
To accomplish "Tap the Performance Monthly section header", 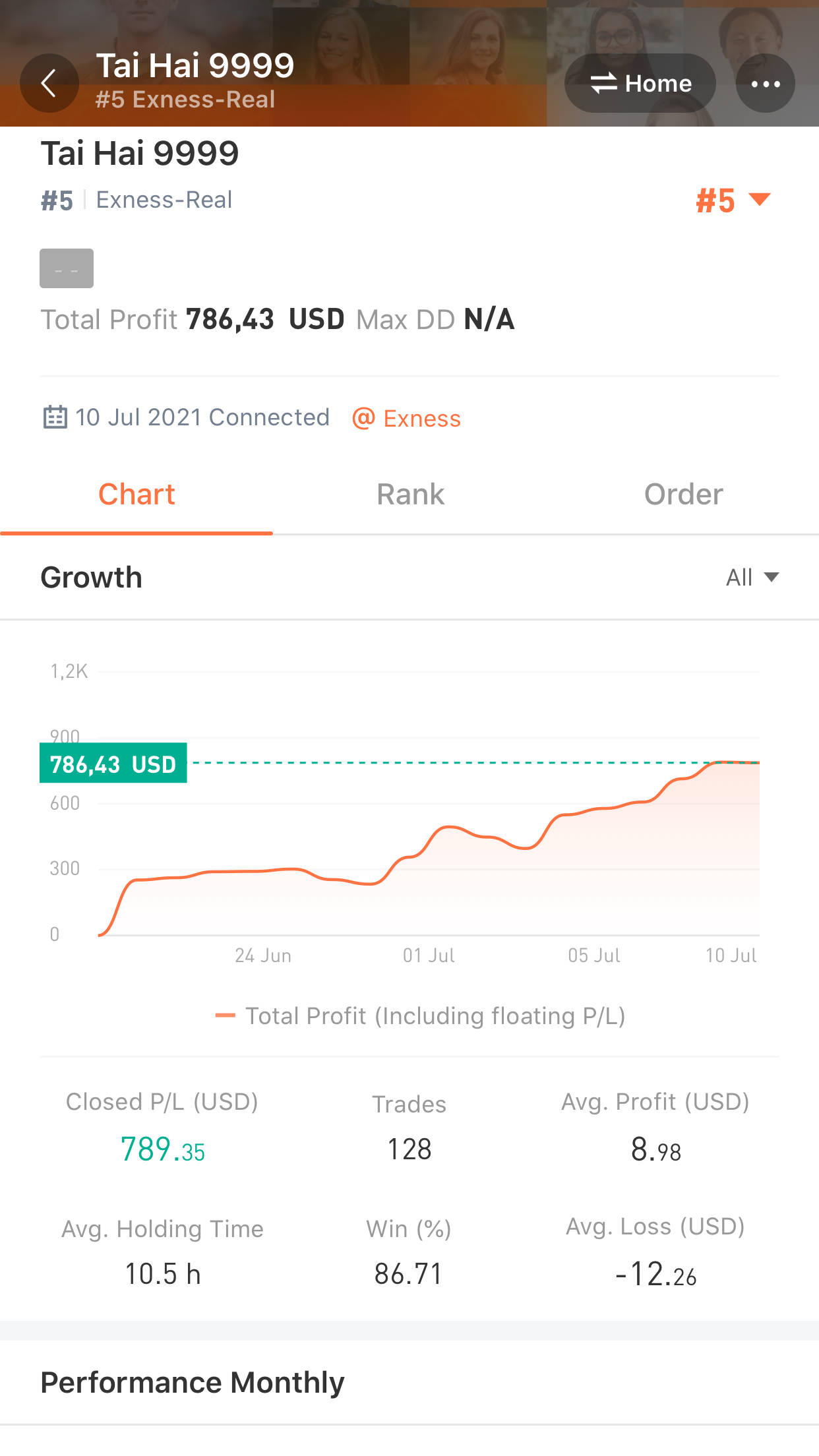I will (x=193, y=1382).
